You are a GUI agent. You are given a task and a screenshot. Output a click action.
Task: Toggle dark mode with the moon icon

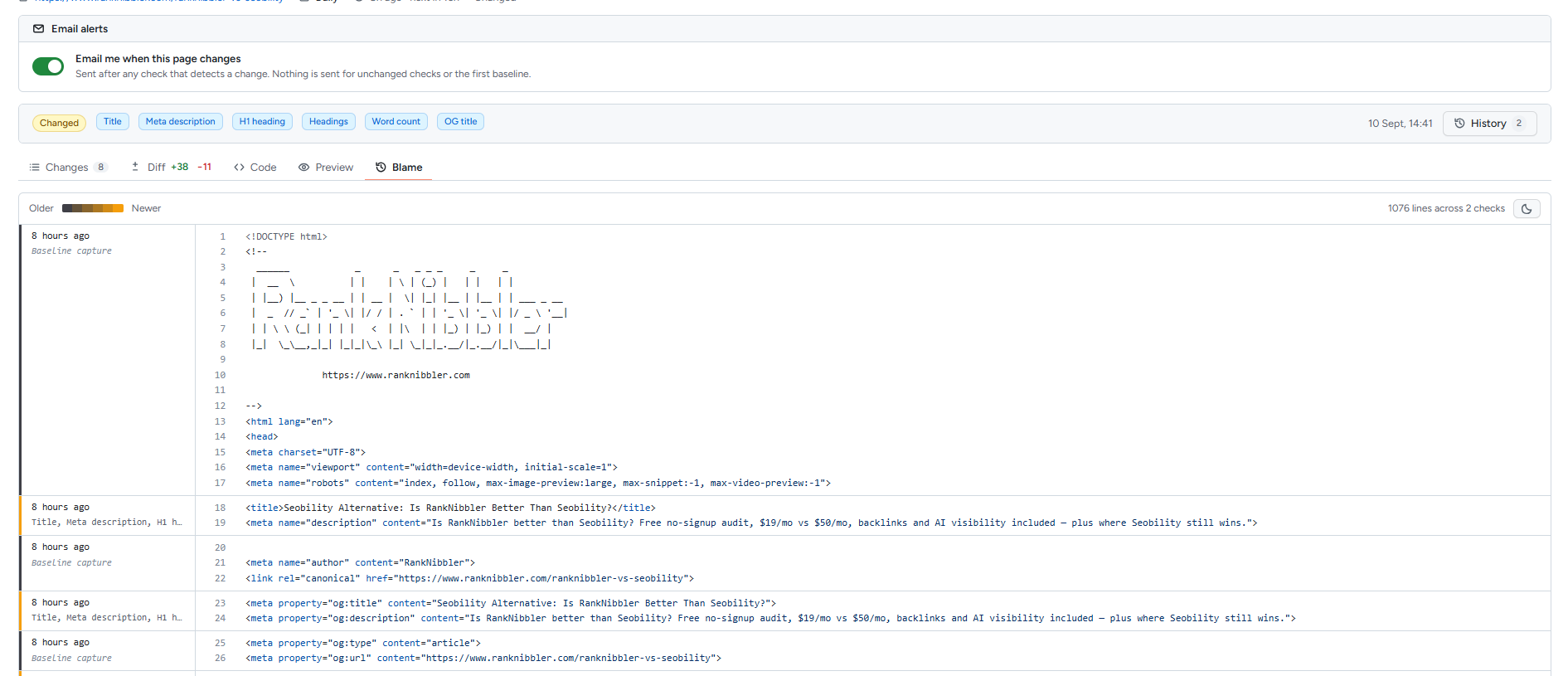1527,208
